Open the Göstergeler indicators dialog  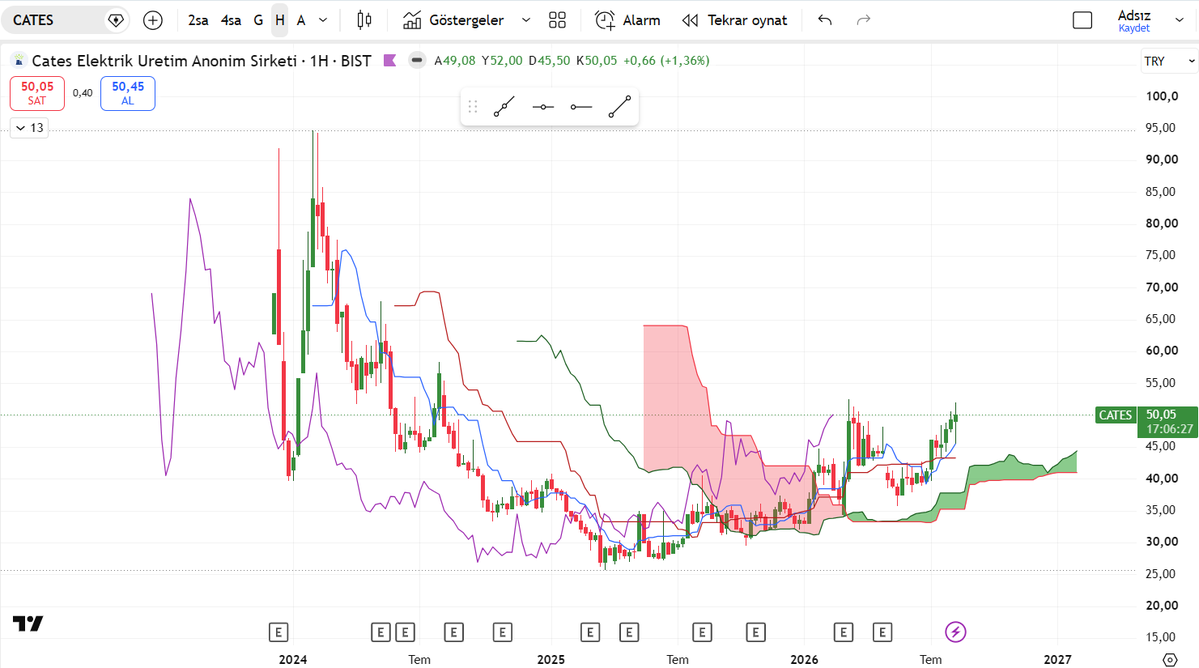[x=454, y=21]
